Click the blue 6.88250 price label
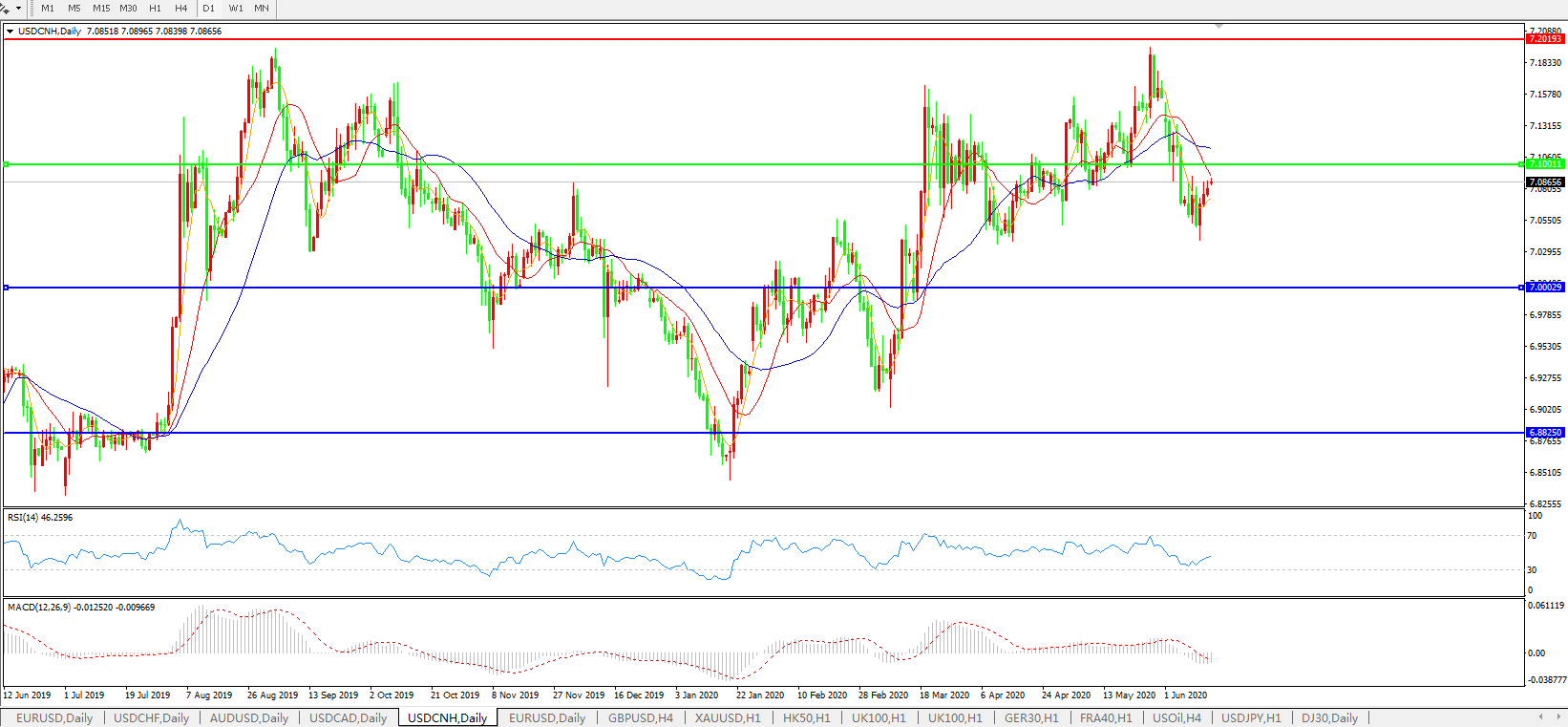 coord(1545,433)
